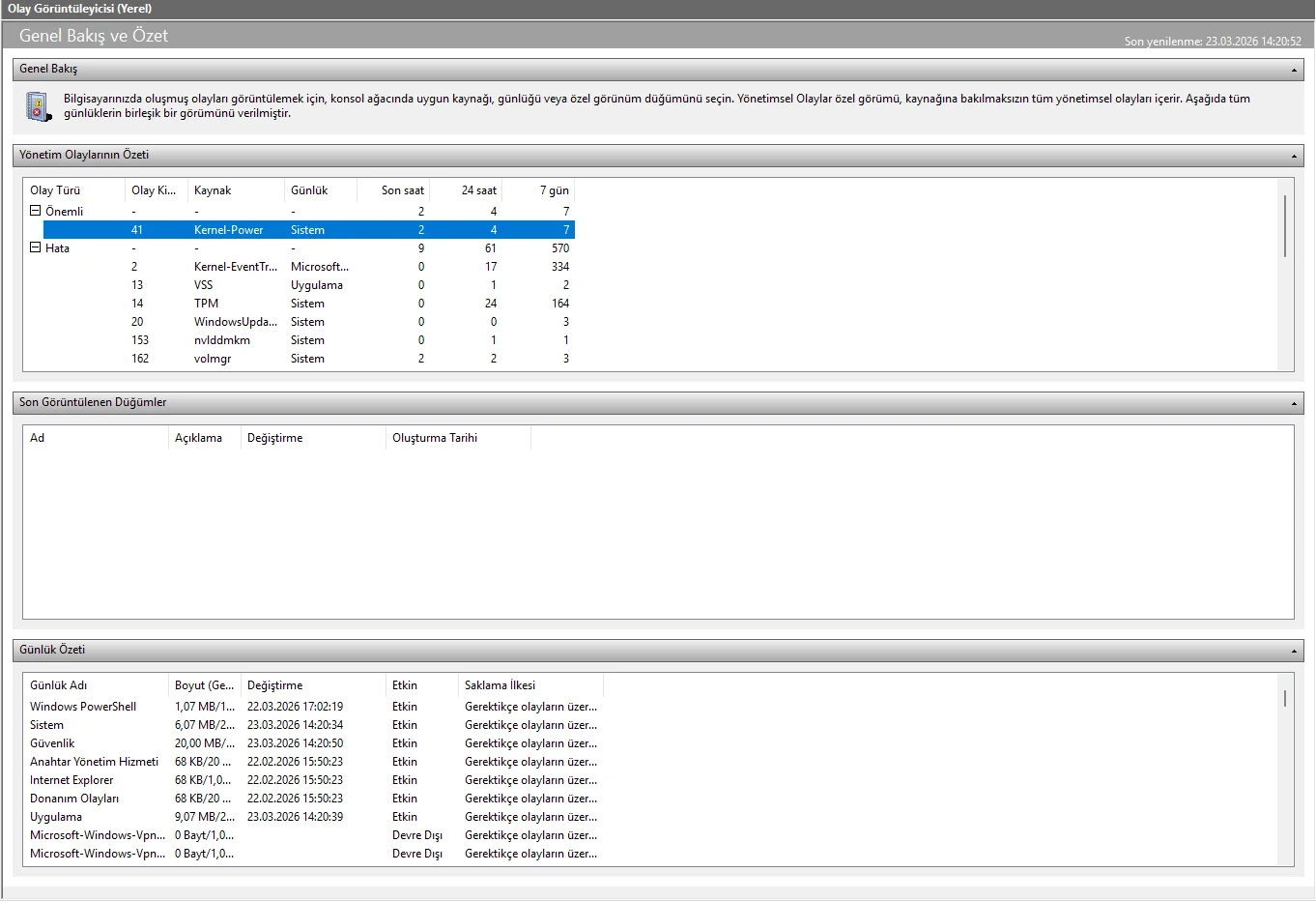1316x901 pixels.
Task: Collapse the Önemli event type group
Action: pos(35,211)
